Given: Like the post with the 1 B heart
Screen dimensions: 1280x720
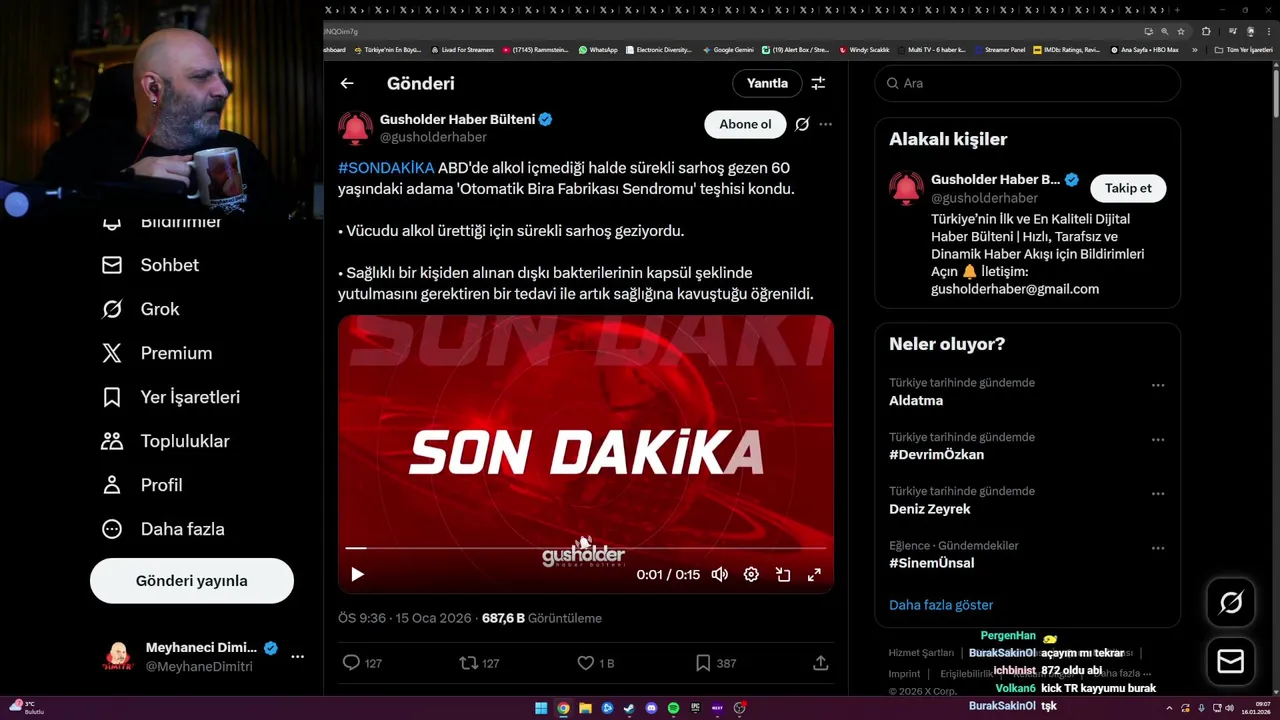Looking at the screenshot, I should click(596, 663).
